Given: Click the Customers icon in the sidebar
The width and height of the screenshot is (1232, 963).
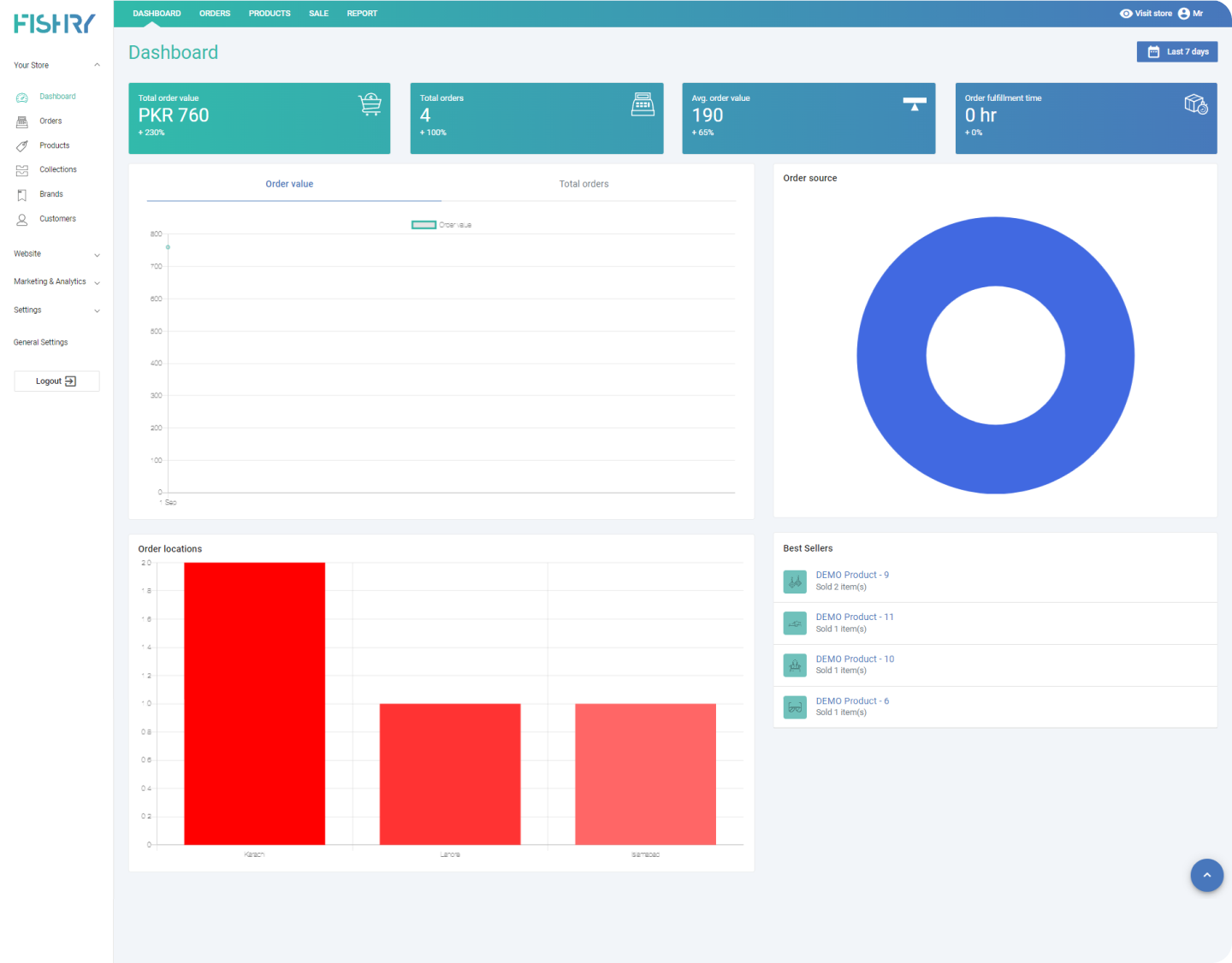Looking at the screenshot, I should [x=21, y=219].
